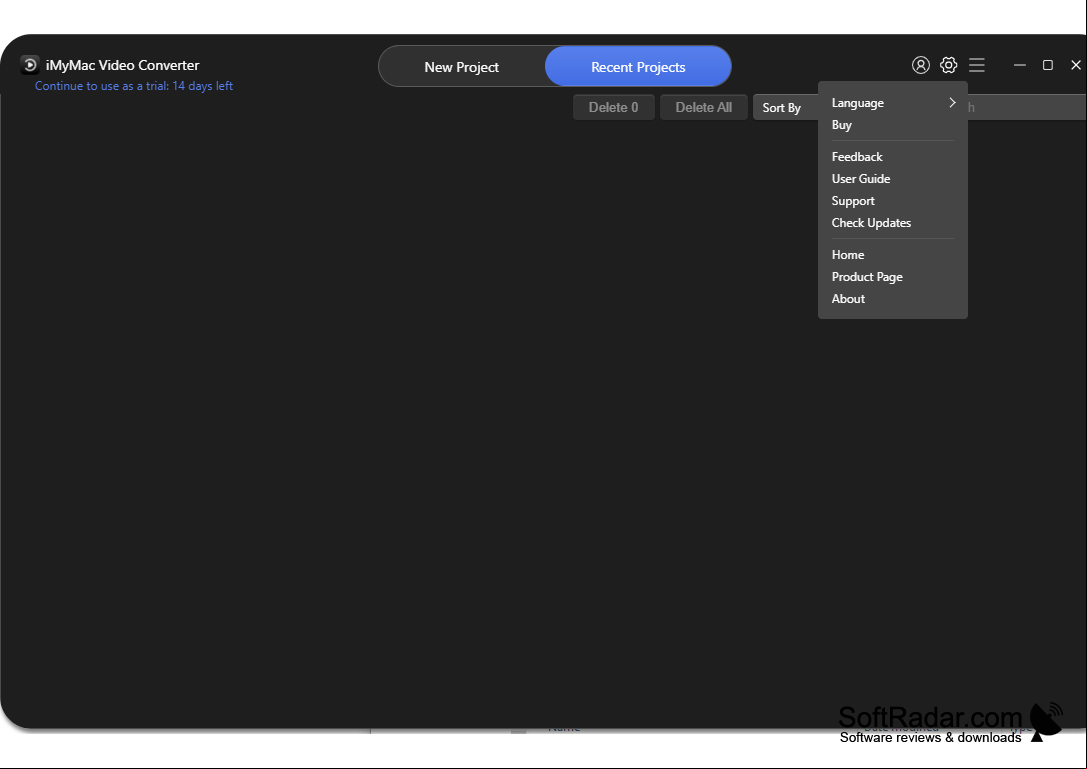Image resolution: width=1087 pixels, height=769 pixels.
Task: Switch to the Recent Projects tab
Action: [x=638, y=67]
